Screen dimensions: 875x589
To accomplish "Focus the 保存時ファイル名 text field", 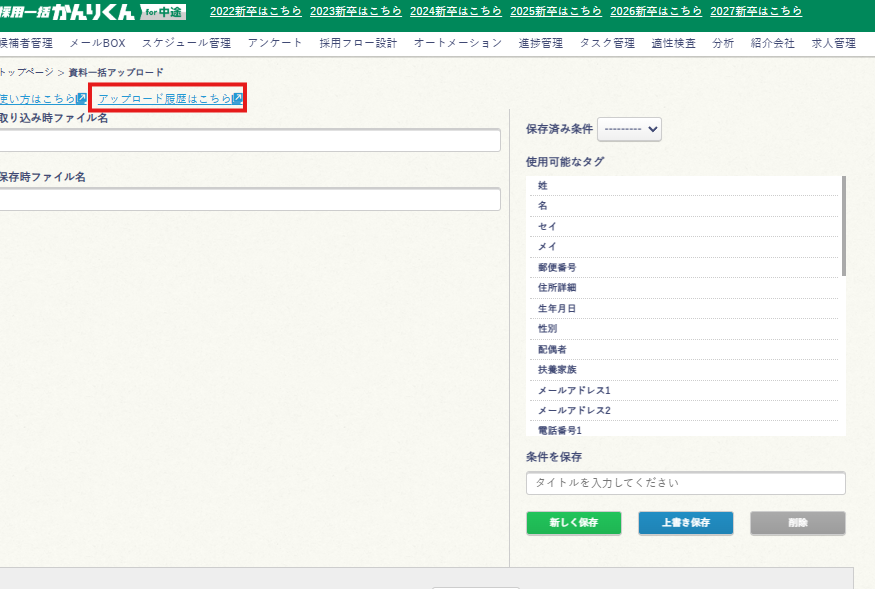I will [x=248, y=199].
